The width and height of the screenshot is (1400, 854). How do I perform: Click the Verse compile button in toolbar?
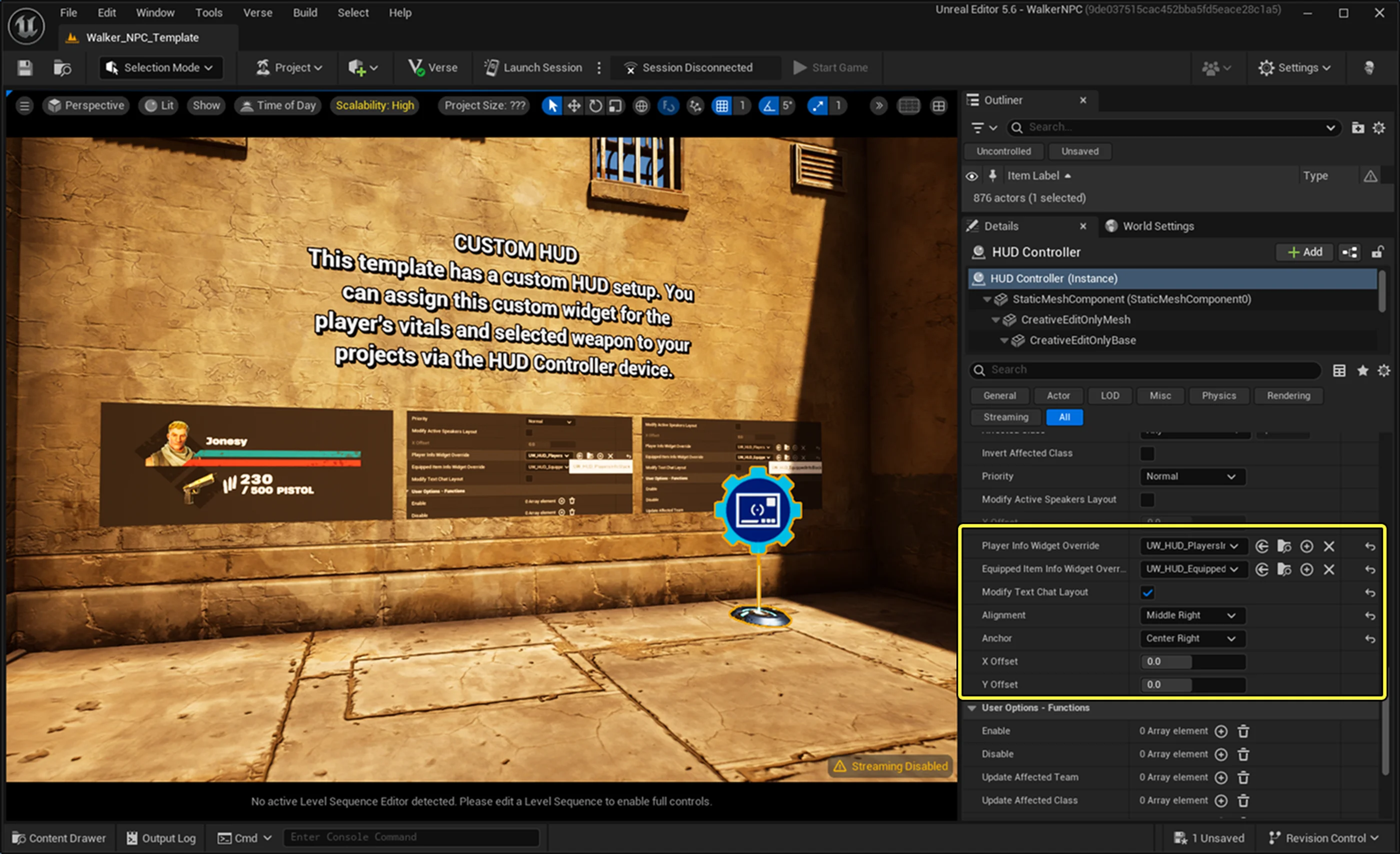pyautogui.click(x=433, y=68)
